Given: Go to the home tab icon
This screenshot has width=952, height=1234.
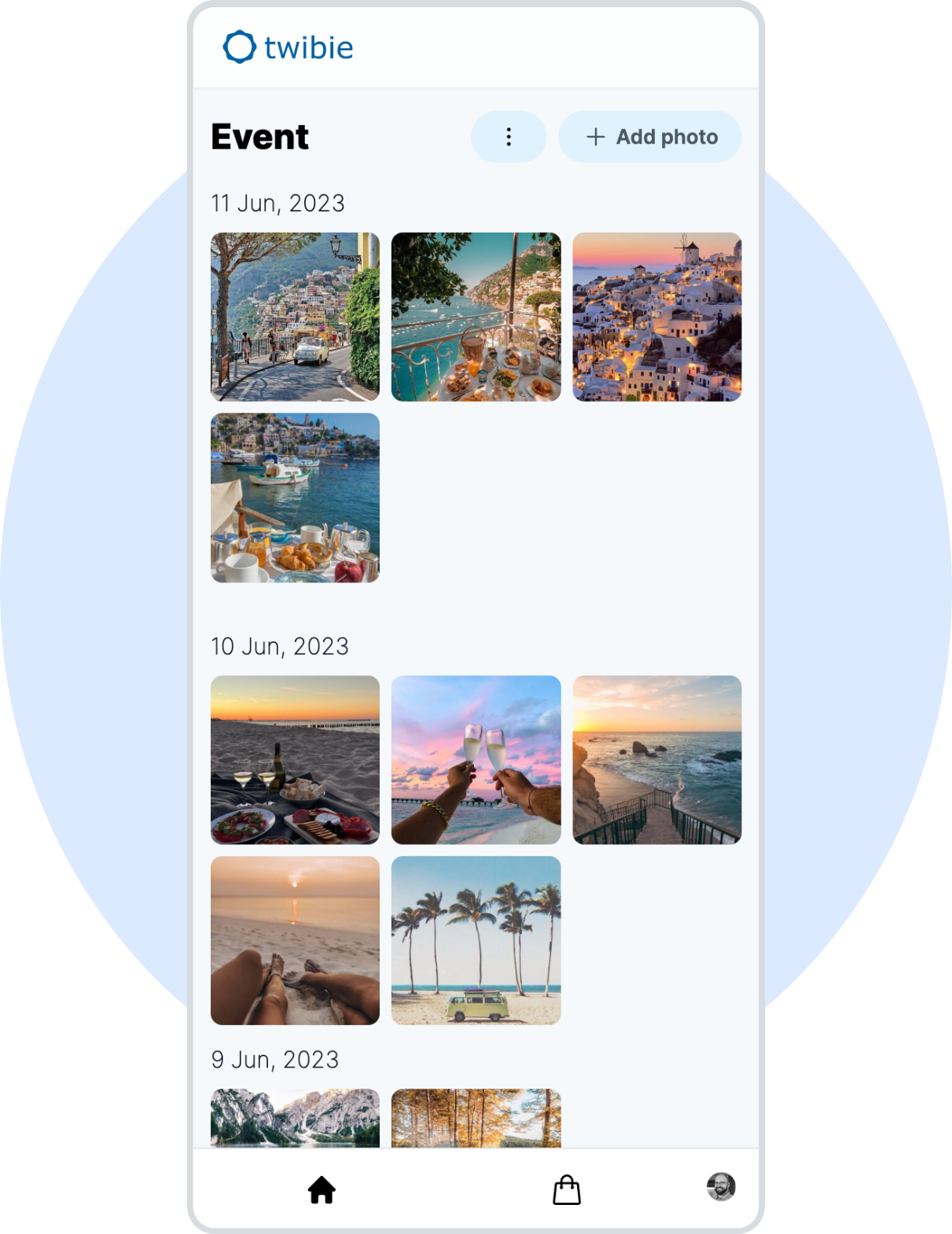Looking at the screenshot, I should [322, 1190].
